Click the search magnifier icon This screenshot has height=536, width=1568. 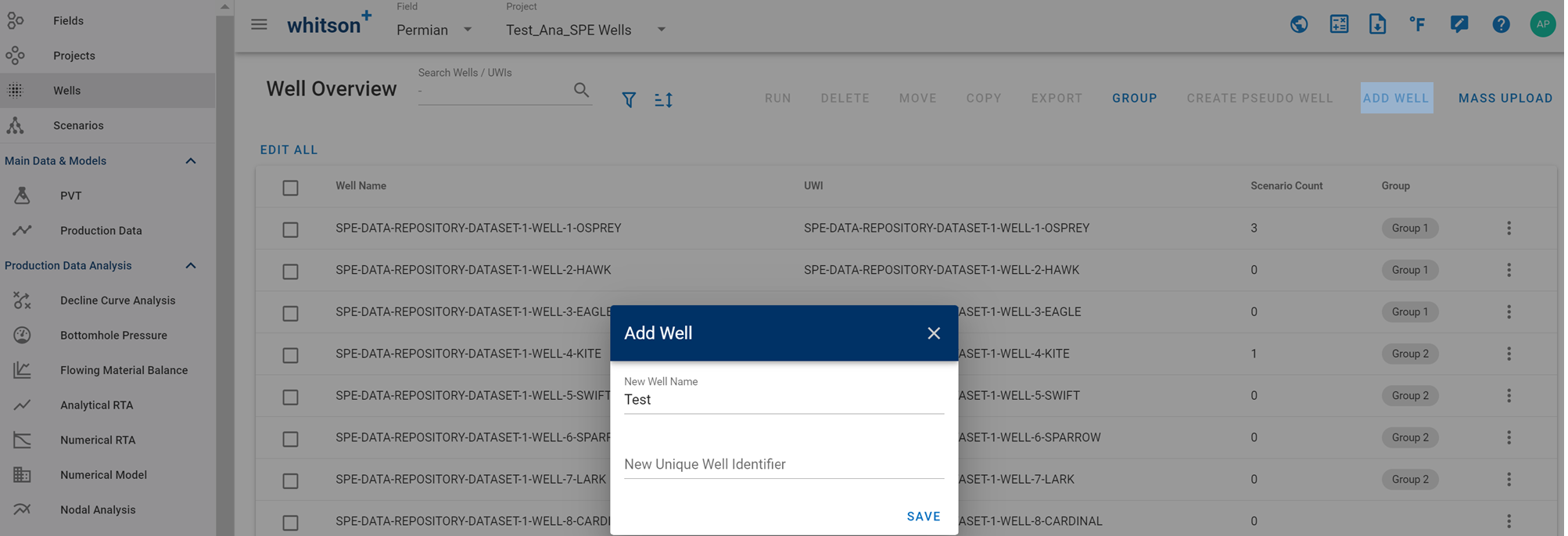pos(581,90)
